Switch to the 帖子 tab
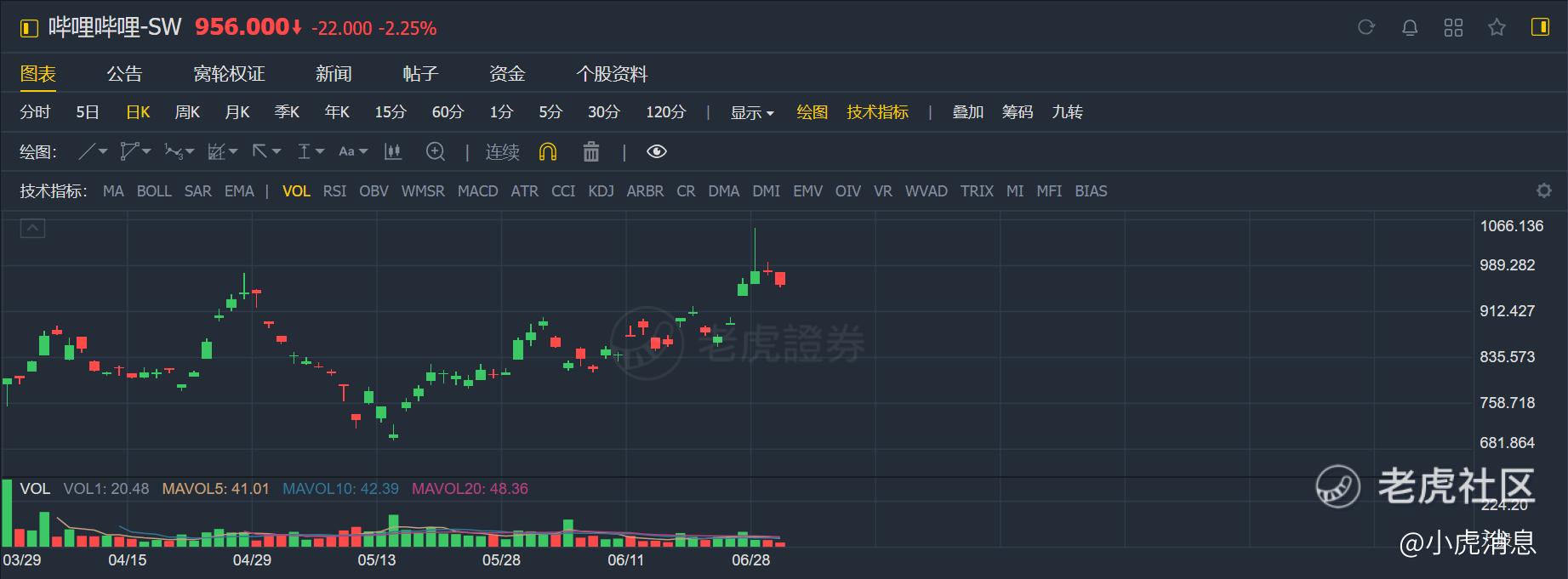This screenshot has width=1568, height=579. [x=420, y=74]
